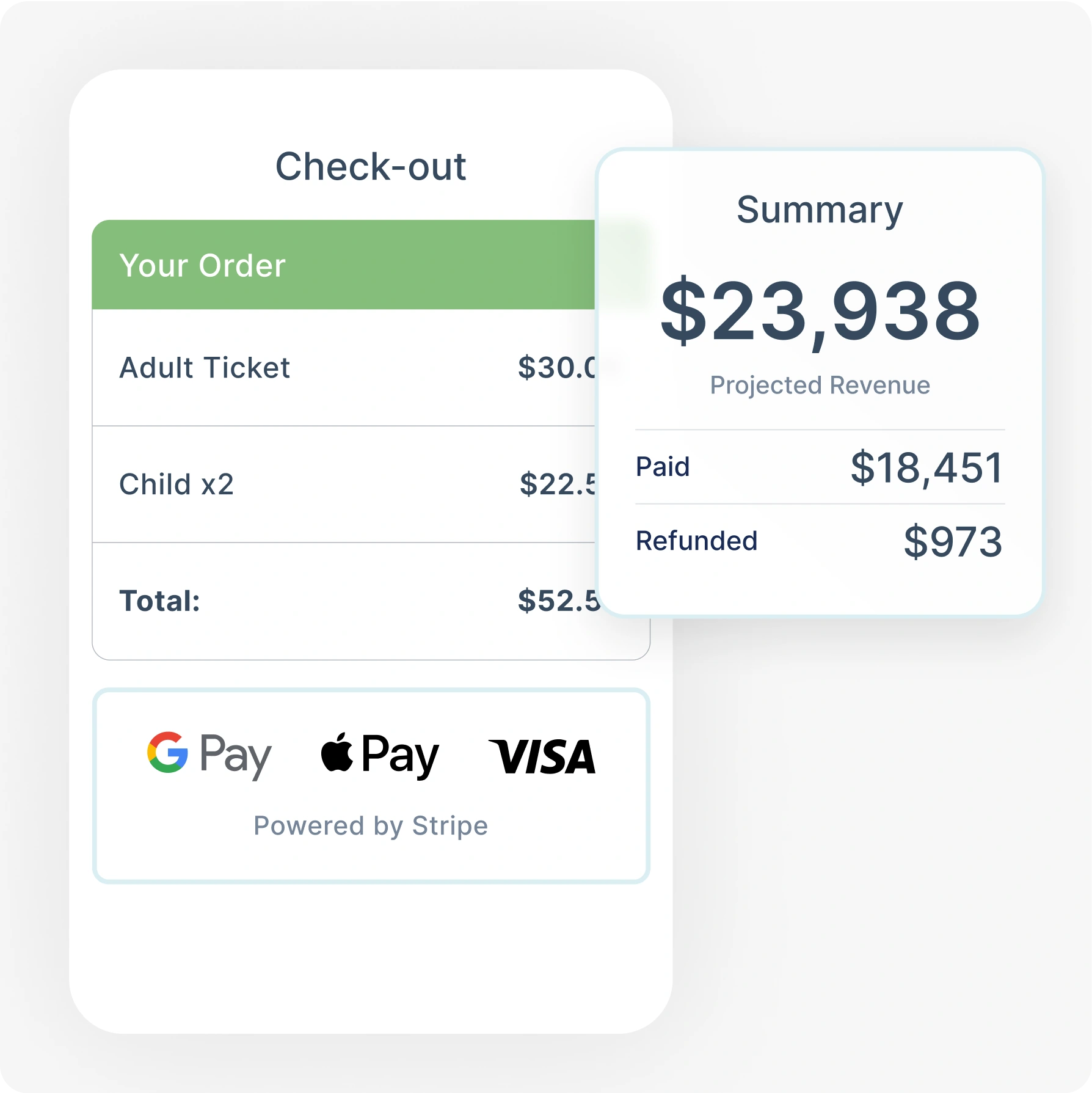This screenshot has height=1093, width=1092.
Task: Select the $18,451 paid amount
Action: point(926,468)
